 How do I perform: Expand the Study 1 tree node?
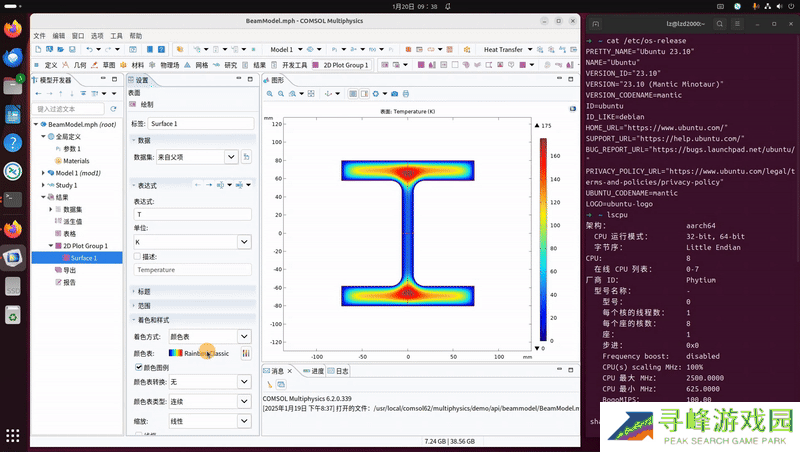click(43, 185)
